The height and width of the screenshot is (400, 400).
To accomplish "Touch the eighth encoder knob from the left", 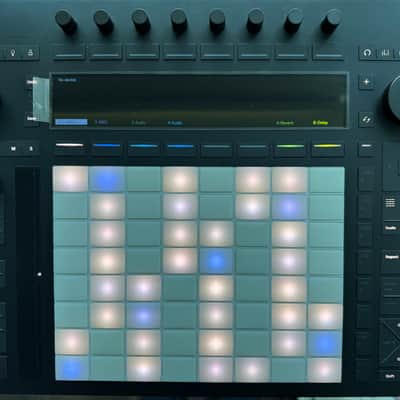I will 331,21.
